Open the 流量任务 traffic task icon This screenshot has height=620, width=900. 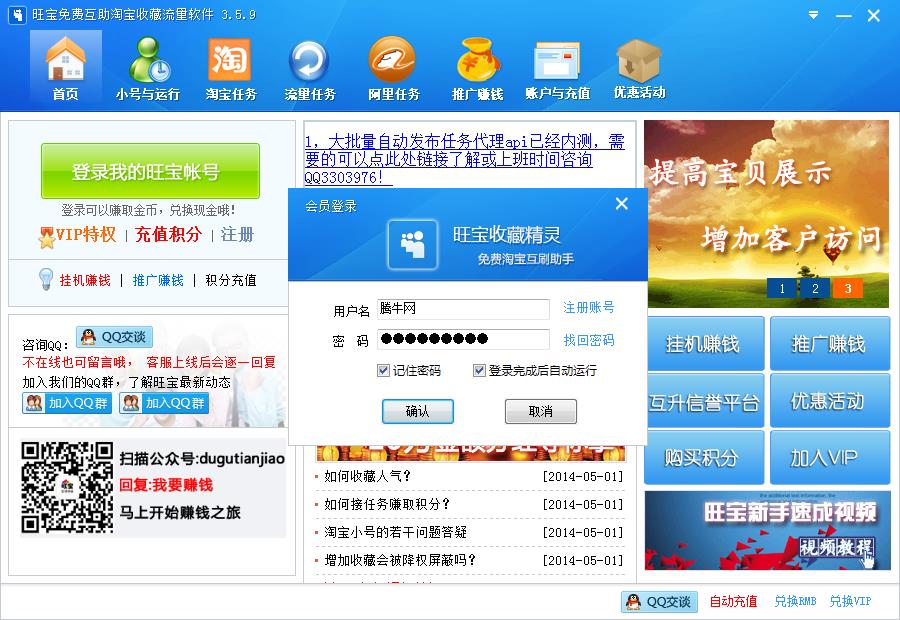click(310, 68)
